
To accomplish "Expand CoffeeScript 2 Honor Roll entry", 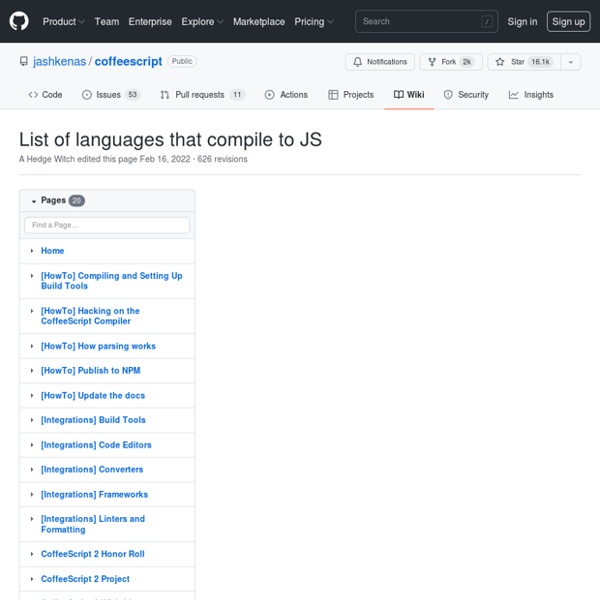I will [x=32, y=554].
